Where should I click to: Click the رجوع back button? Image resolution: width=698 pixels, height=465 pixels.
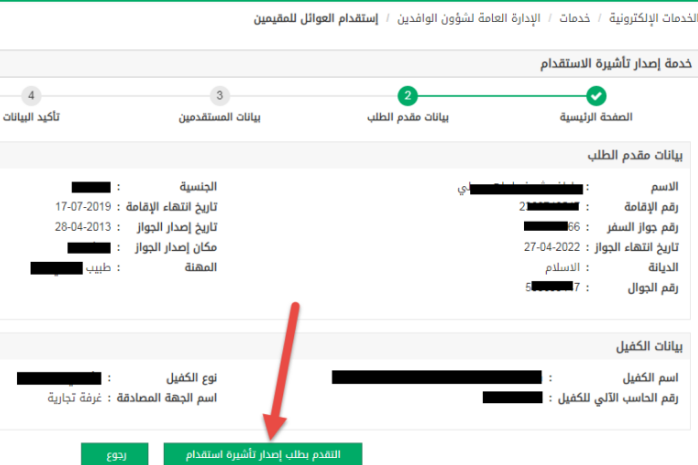pos(115,454)
